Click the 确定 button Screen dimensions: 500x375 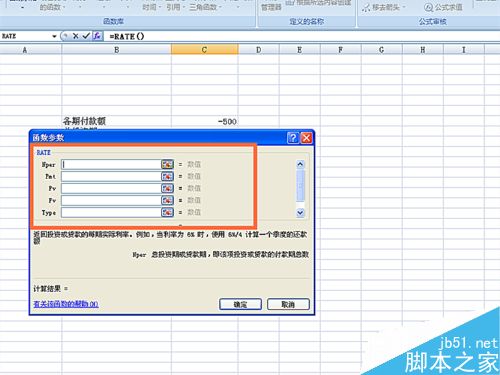point(240,304)
